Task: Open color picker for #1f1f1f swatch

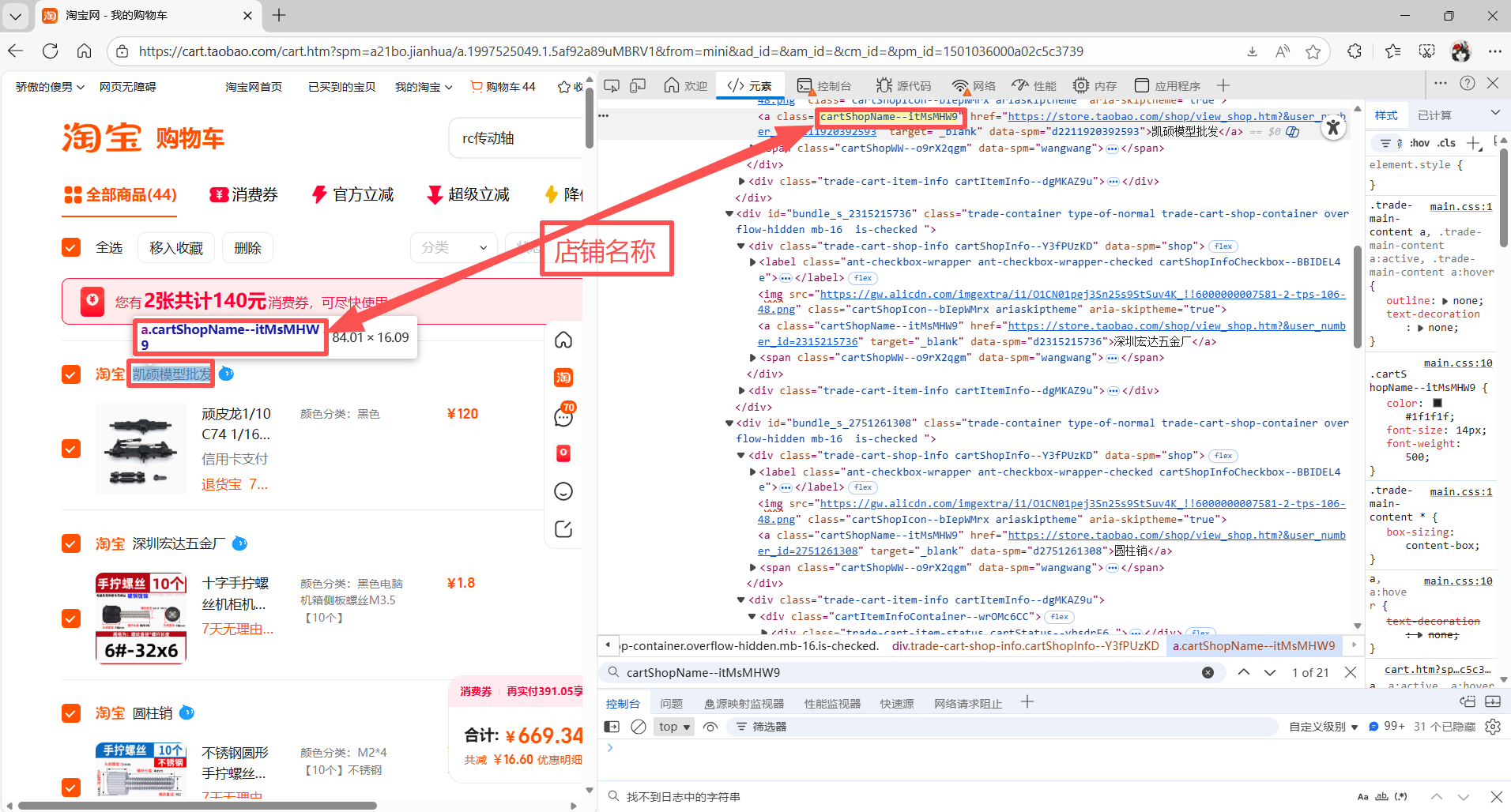Action: pyautogui.click(x=1438, y=403)
